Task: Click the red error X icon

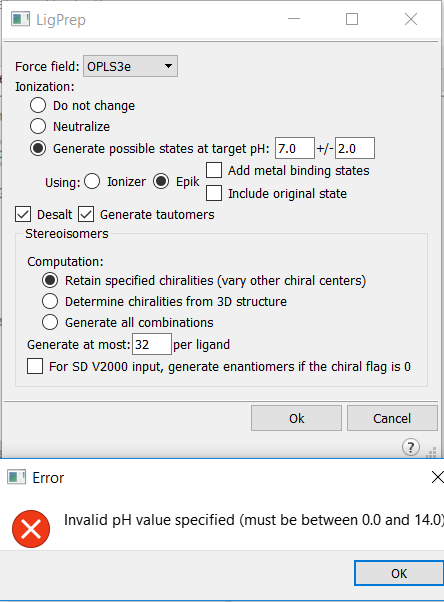Action: 31,529
